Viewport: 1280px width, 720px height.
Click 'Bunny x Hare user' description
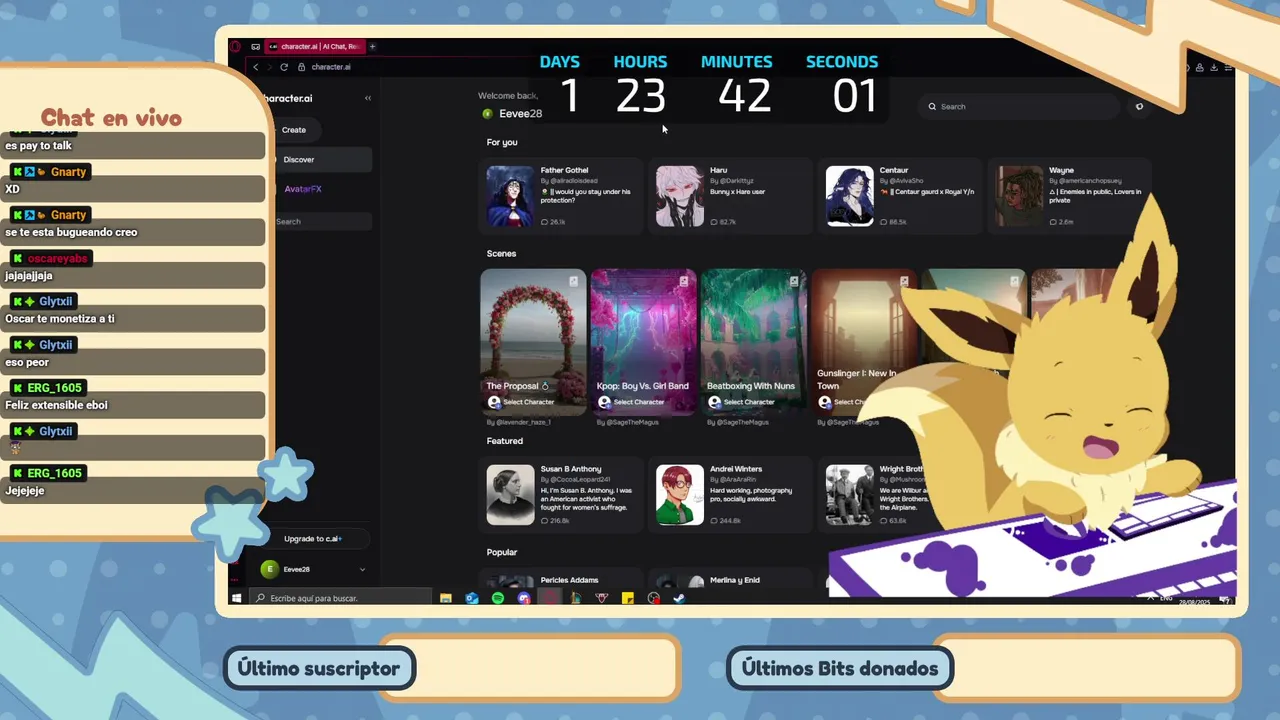click(737, 191)
